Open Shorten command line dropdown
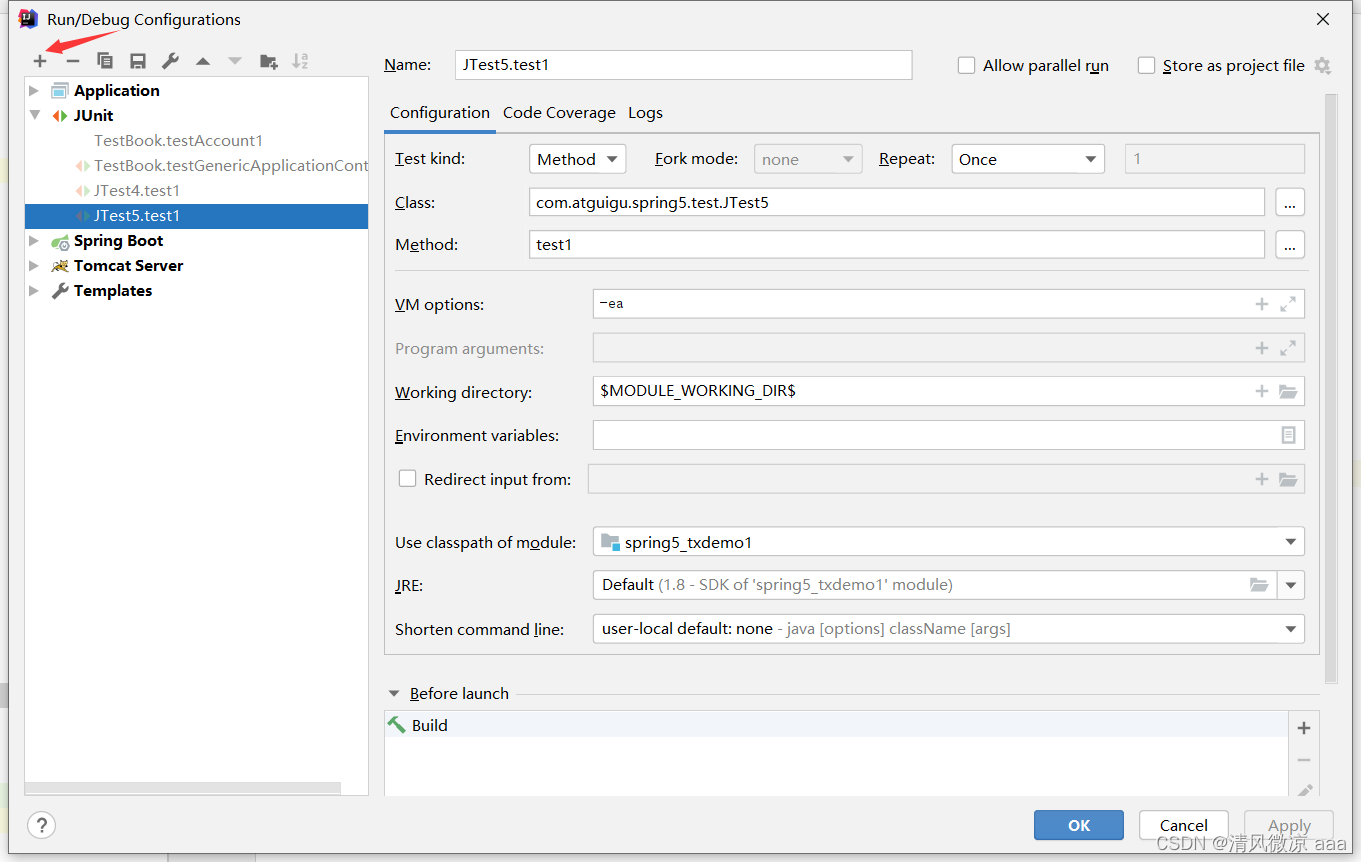The height and width of the screenshot is (862, 1361). (x=949, y=629)
